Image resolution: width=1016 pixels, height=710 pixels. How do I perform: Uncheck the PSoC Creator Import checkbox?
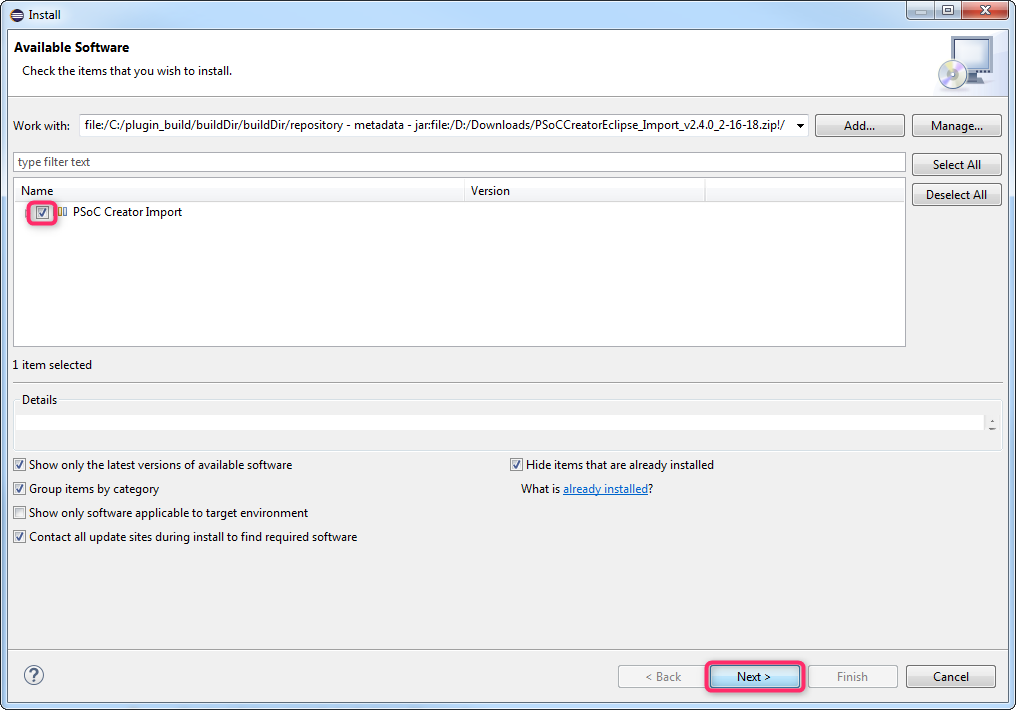[x=42, y=212]
